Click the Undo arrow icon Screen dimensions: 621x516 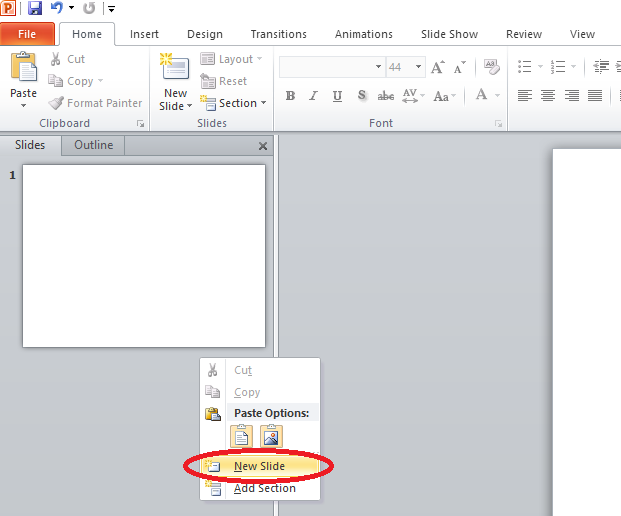click(58, 9)
